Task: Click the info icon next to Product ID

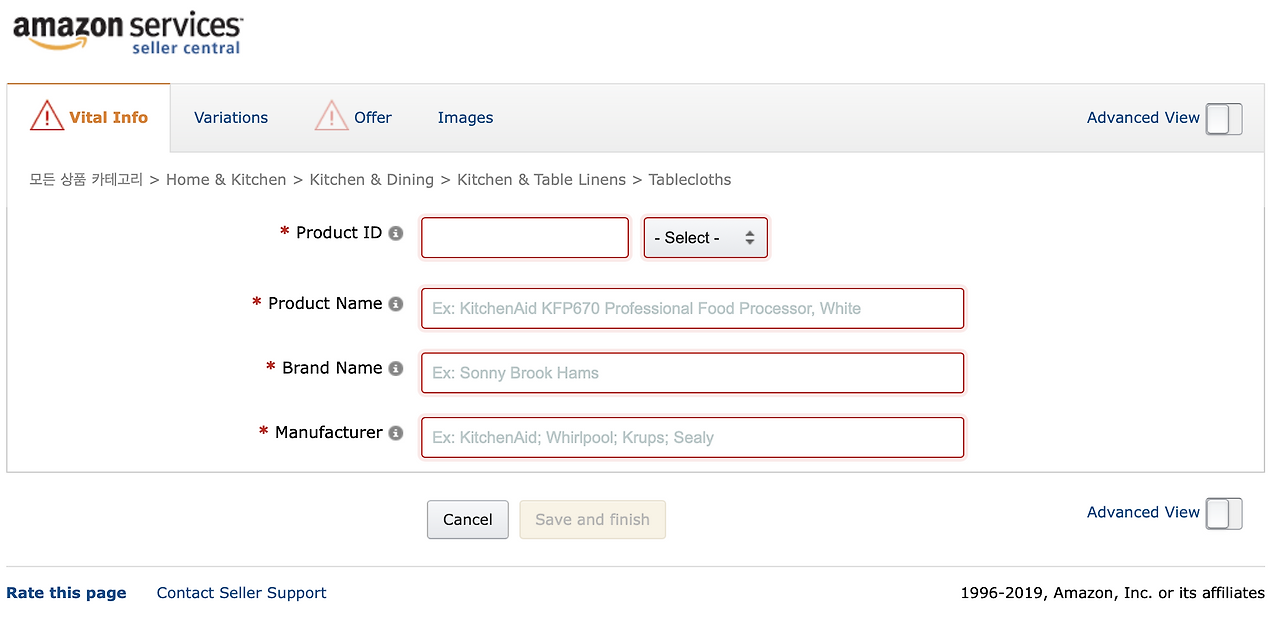Action: pos(396,233)
